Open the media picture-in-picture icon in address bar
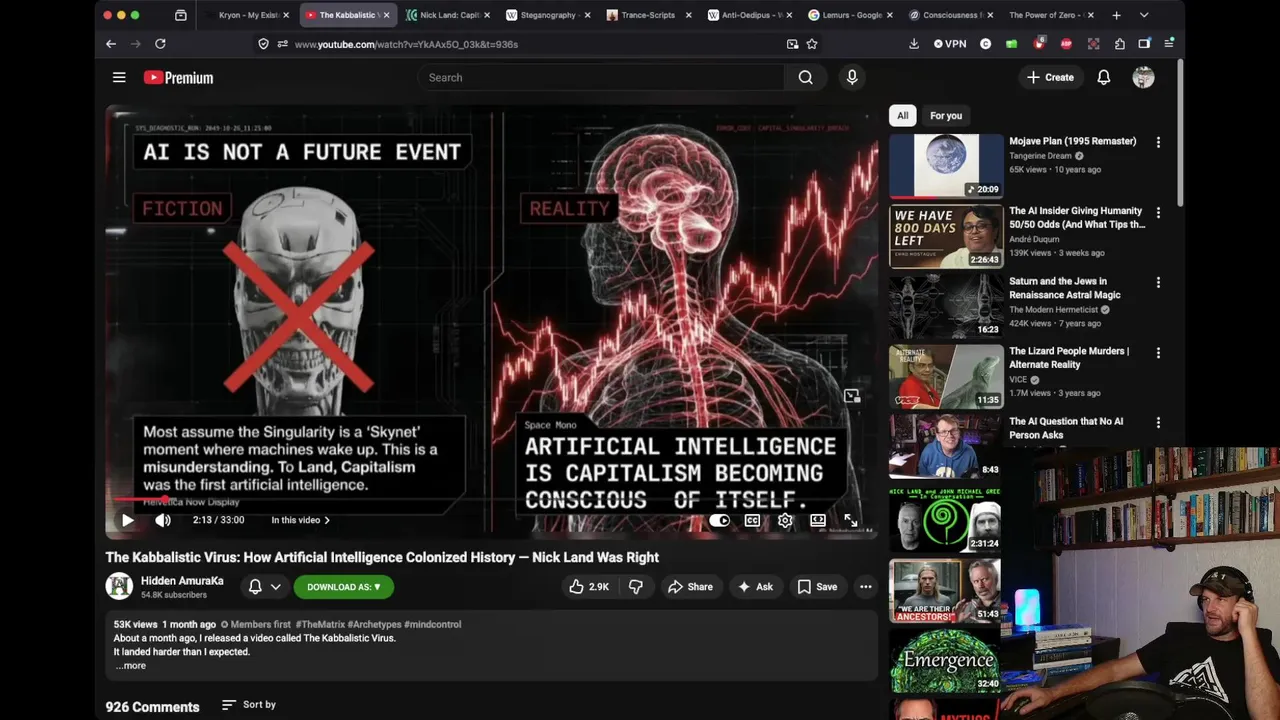Screen dimensions: 1280x720 point(792,44)
